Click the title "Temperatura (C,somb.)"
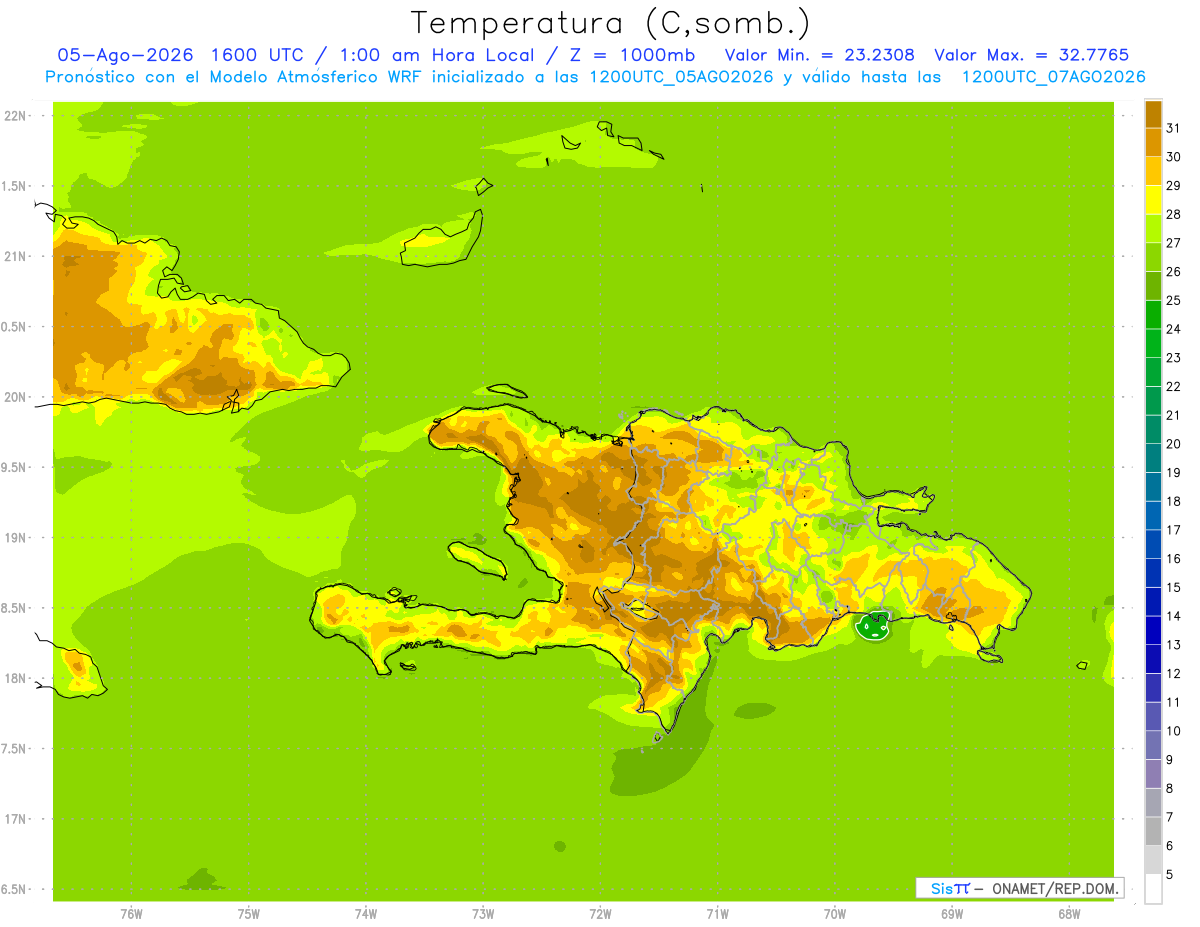This screenshot has width=1200, height=927. (611, 23)
